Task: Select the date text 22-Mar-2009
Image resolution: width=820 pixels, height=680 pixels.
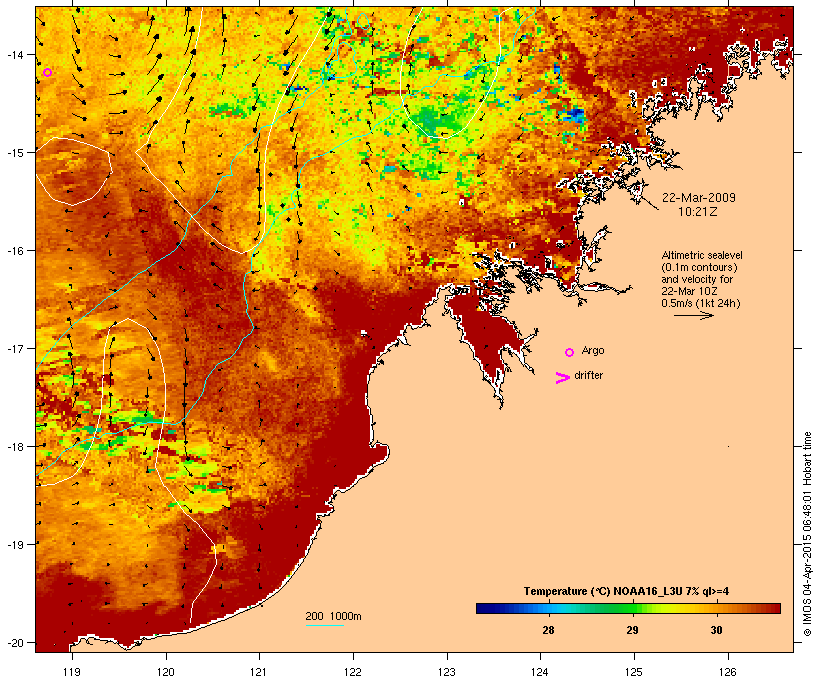Action: click(x=699, y=198)
